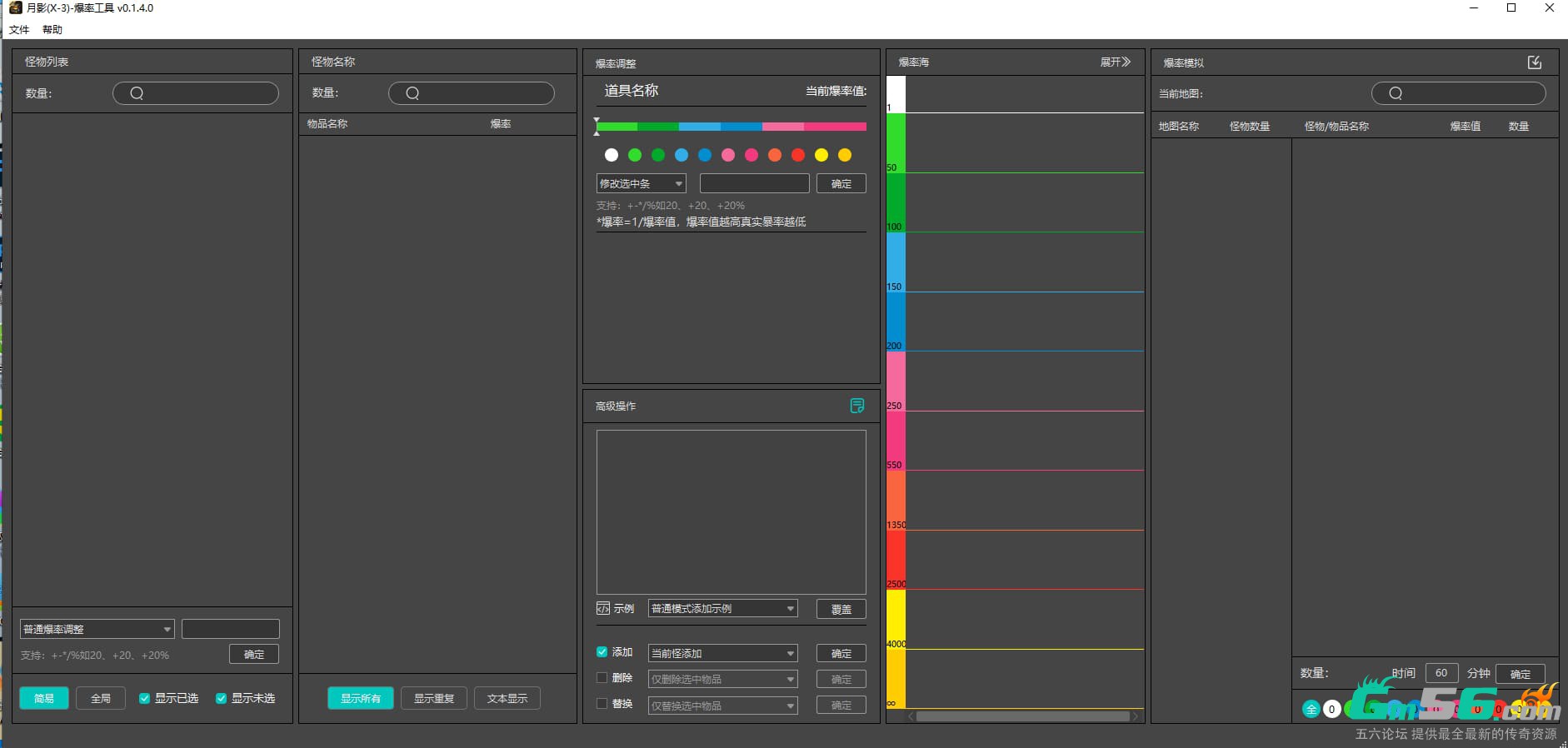Select the amber yellow color dot

click(x=845, y=155)
